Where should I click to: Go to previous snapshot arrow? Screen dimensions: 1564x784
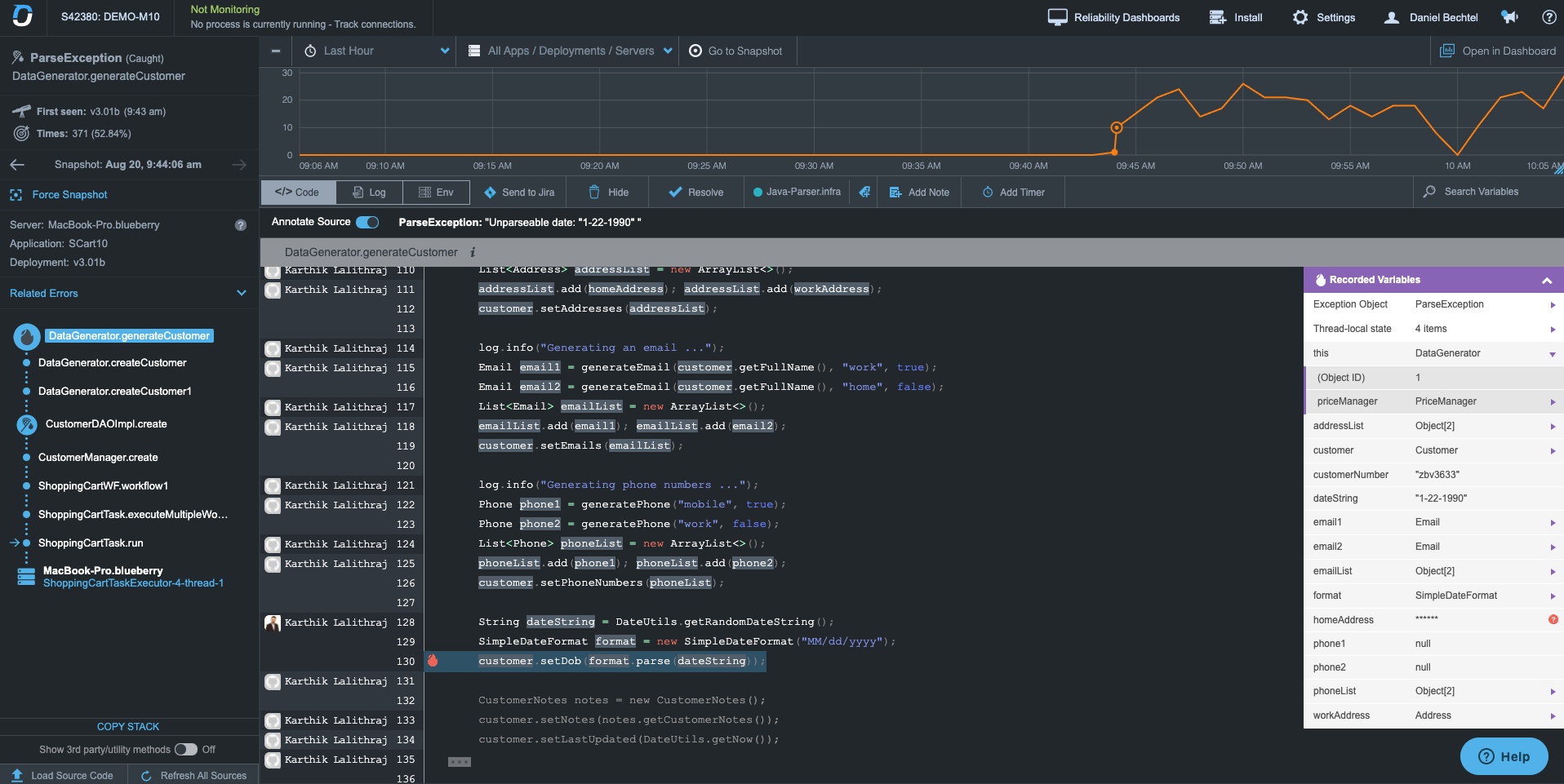(x=17, y=165)
